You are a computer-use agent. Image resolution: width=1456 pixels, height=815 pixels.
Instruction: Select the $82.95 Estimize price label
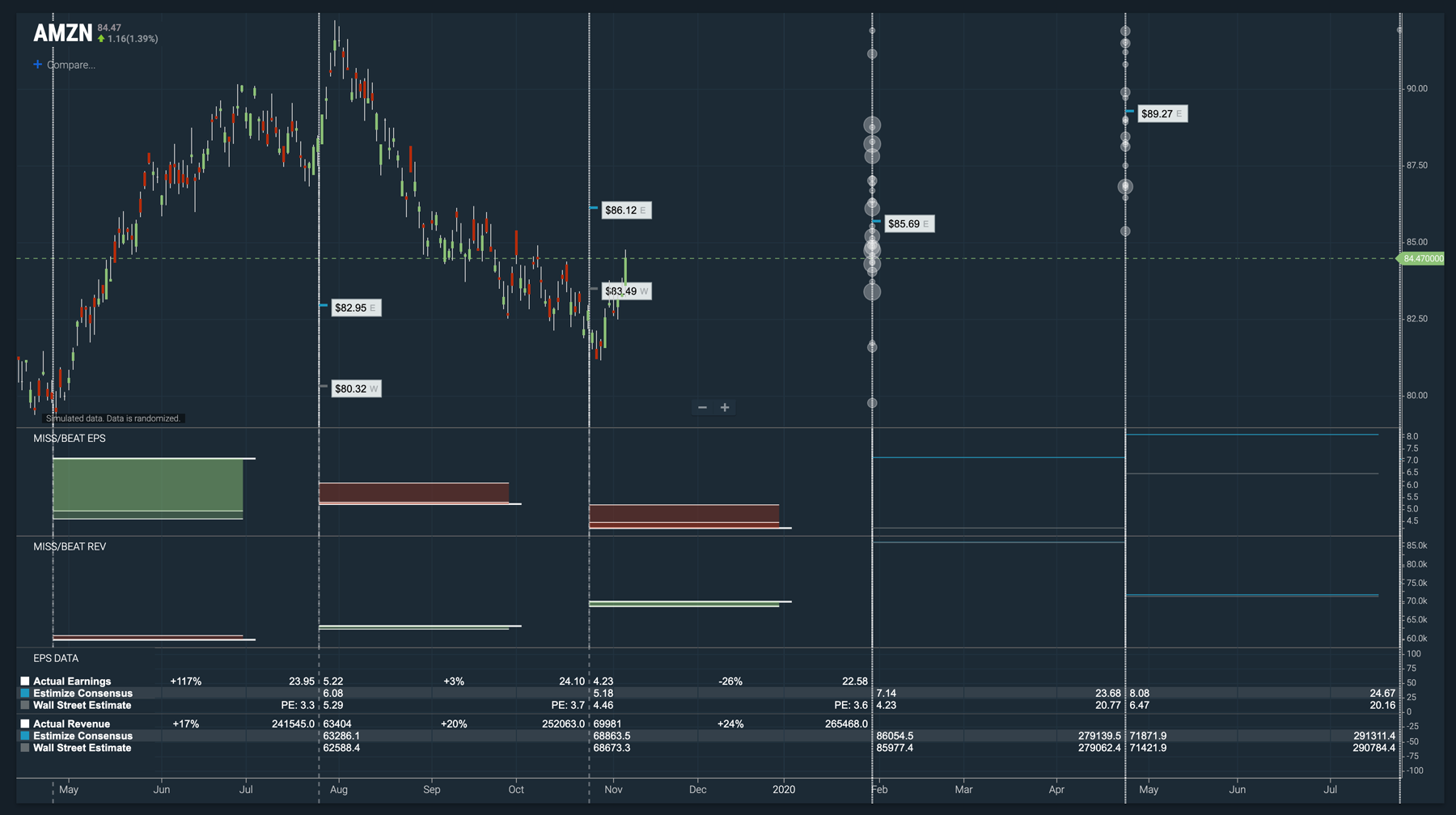[x=356, y=308]
